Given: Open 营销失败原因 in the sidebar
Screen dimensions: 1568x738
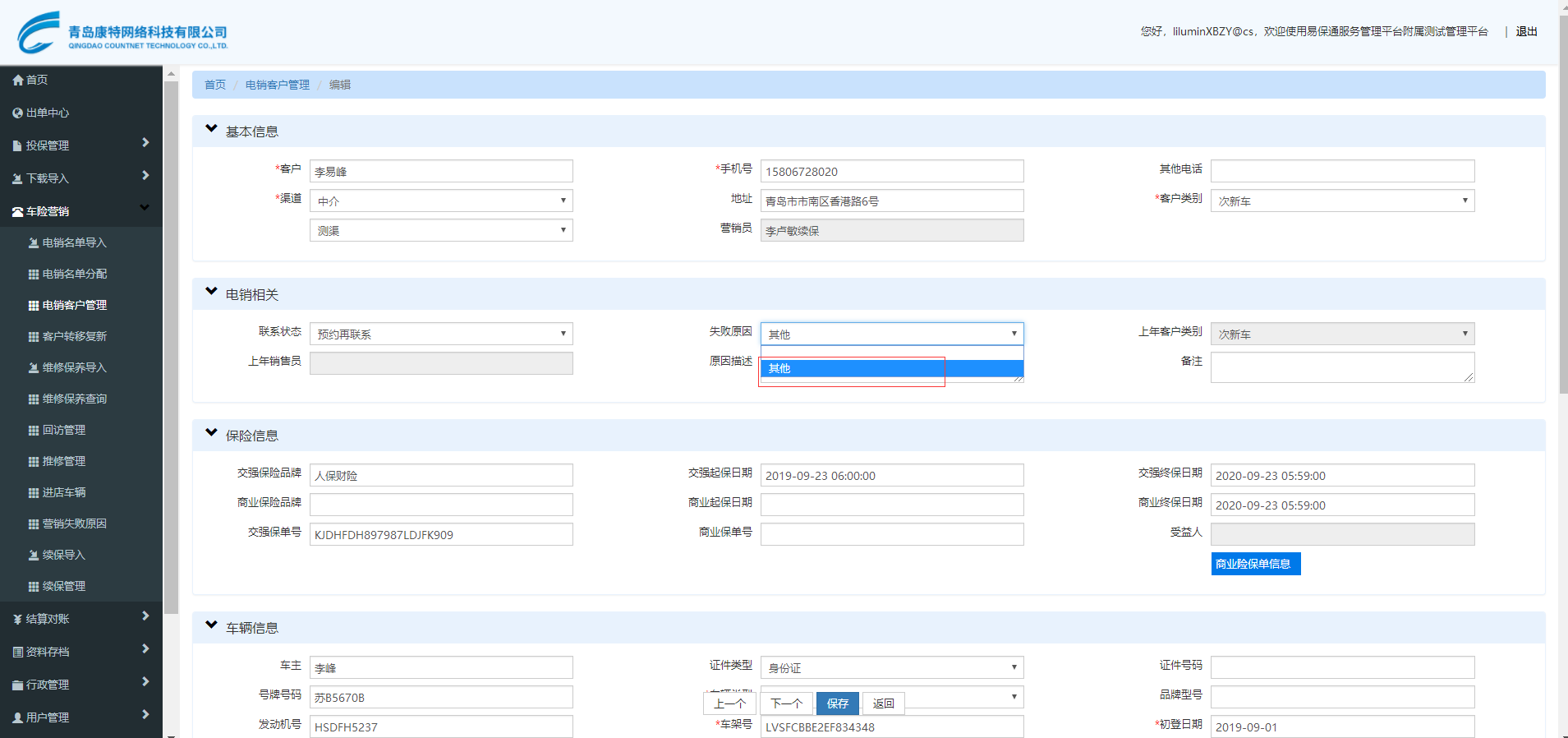Looking at the screenshot, I should pyautogui.click(x=74, y=524).
